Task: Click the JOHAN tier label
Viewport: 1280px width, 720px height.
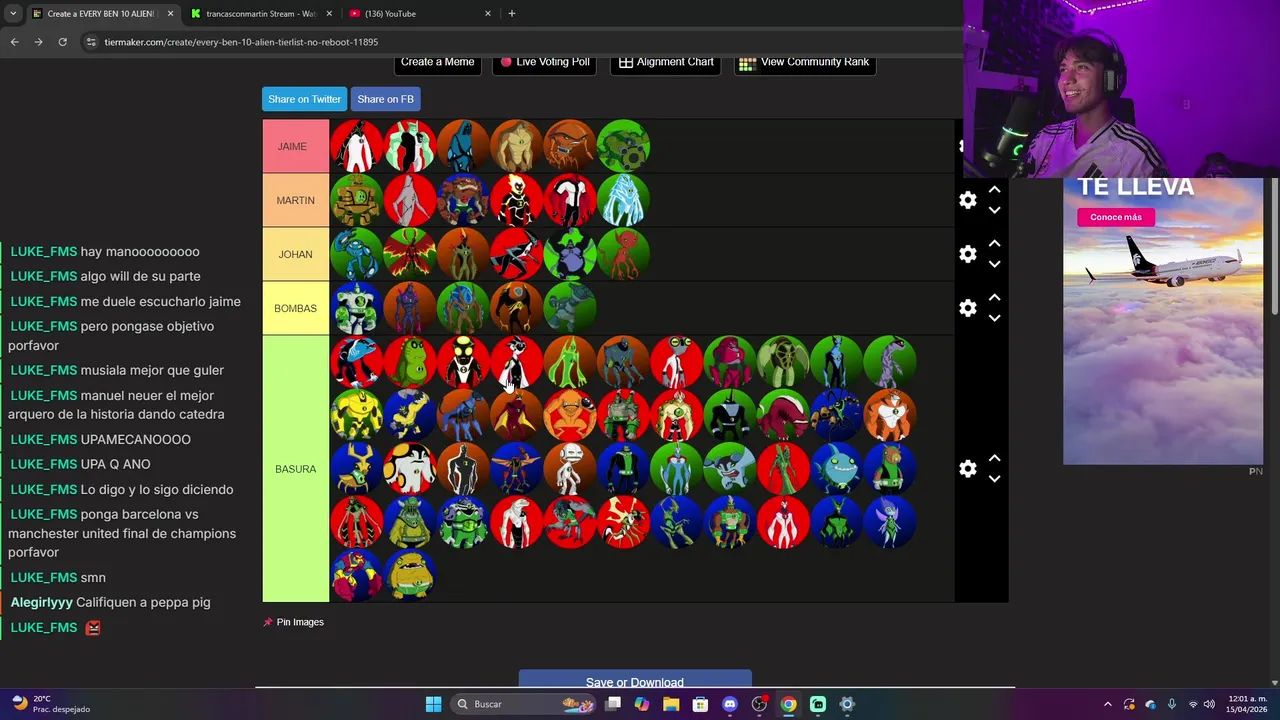Action: 295,254
